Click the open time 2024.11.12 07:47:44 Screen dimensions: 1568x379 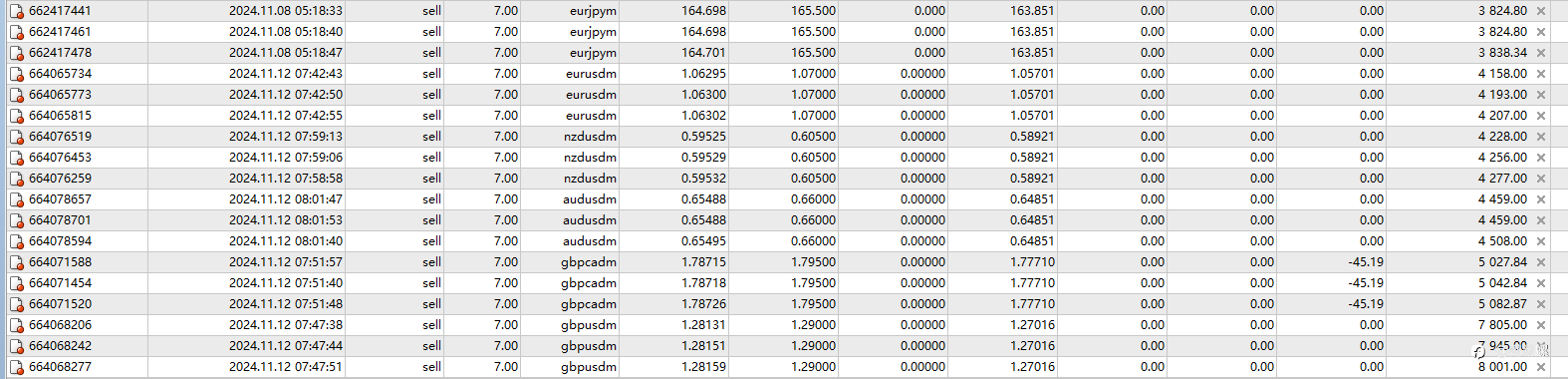click(285, 346)
